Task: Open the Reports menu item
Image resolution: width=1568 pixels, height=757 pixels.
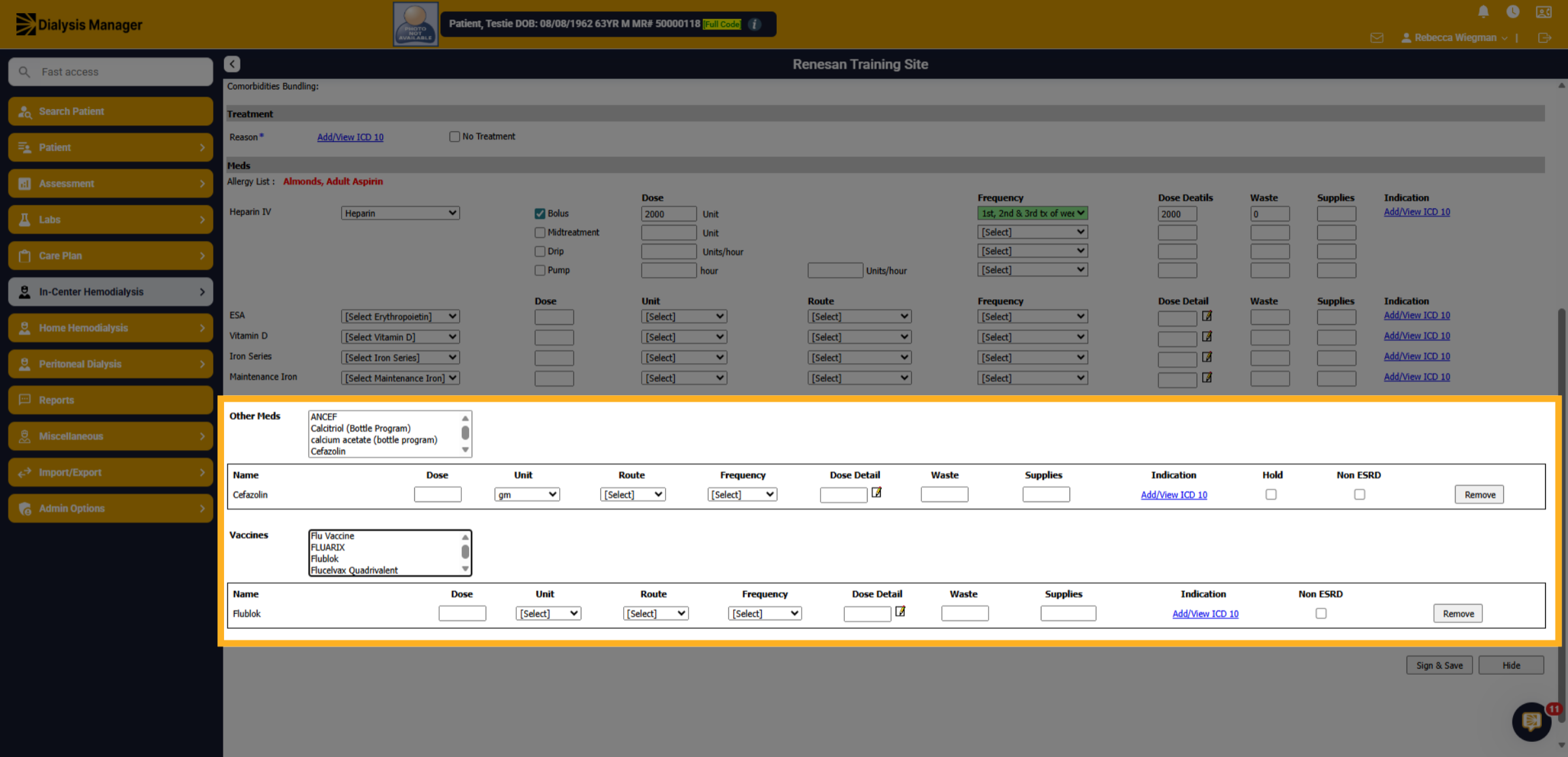Action: click(x=110, y=400)
